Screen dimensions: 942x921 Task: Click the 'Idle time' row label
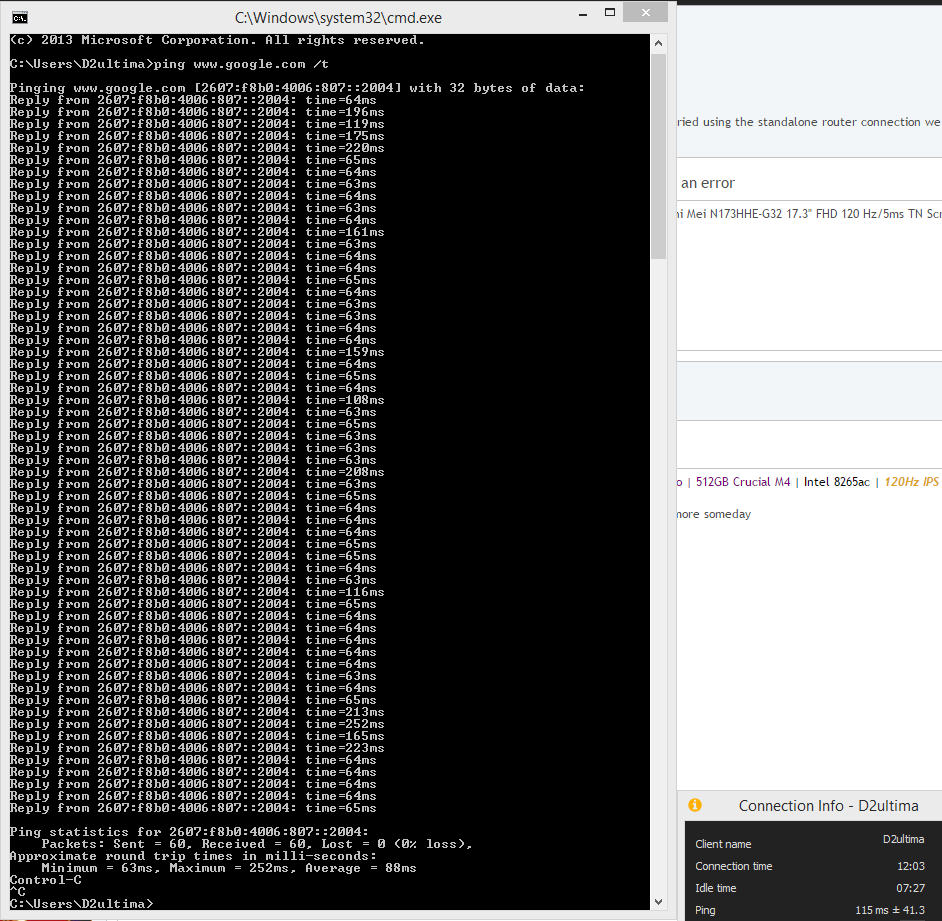(x=716, y=888)
